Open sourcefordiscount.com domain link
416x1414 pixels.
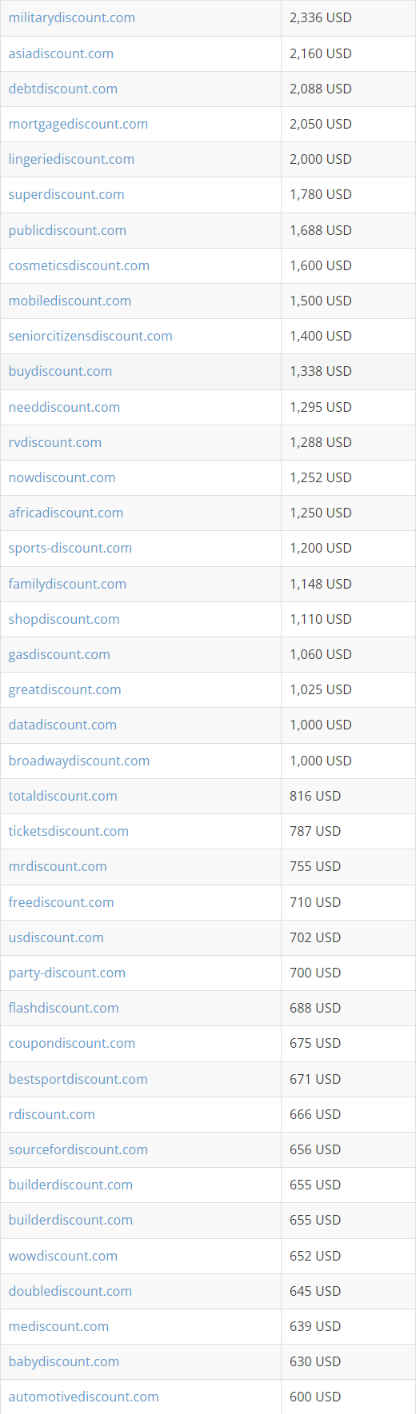pyautogui.click(x=78, y=1149)
